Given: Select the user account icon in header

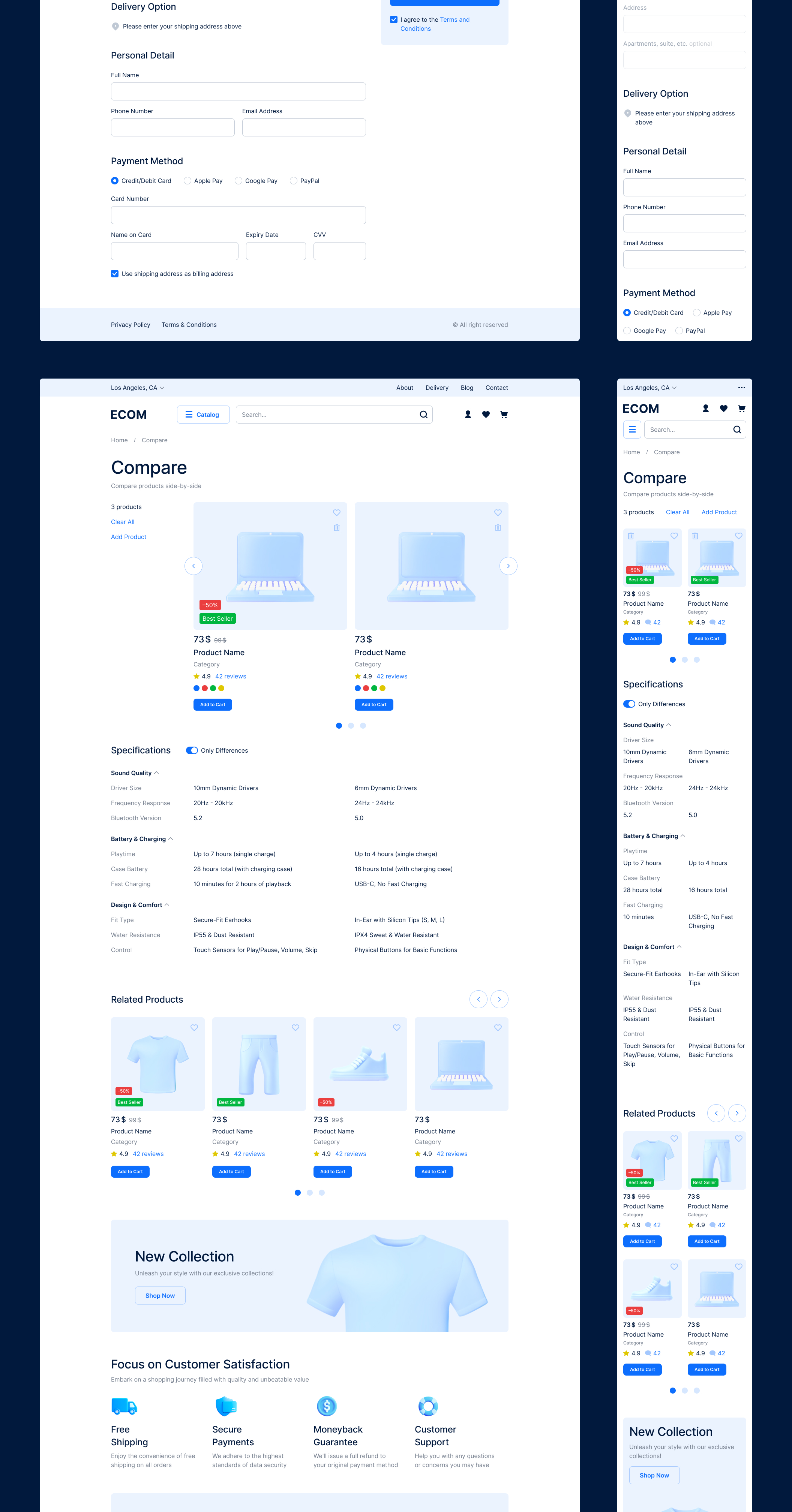Looking at the screenshot, I should pyautogui.click(x=468, y=415).
